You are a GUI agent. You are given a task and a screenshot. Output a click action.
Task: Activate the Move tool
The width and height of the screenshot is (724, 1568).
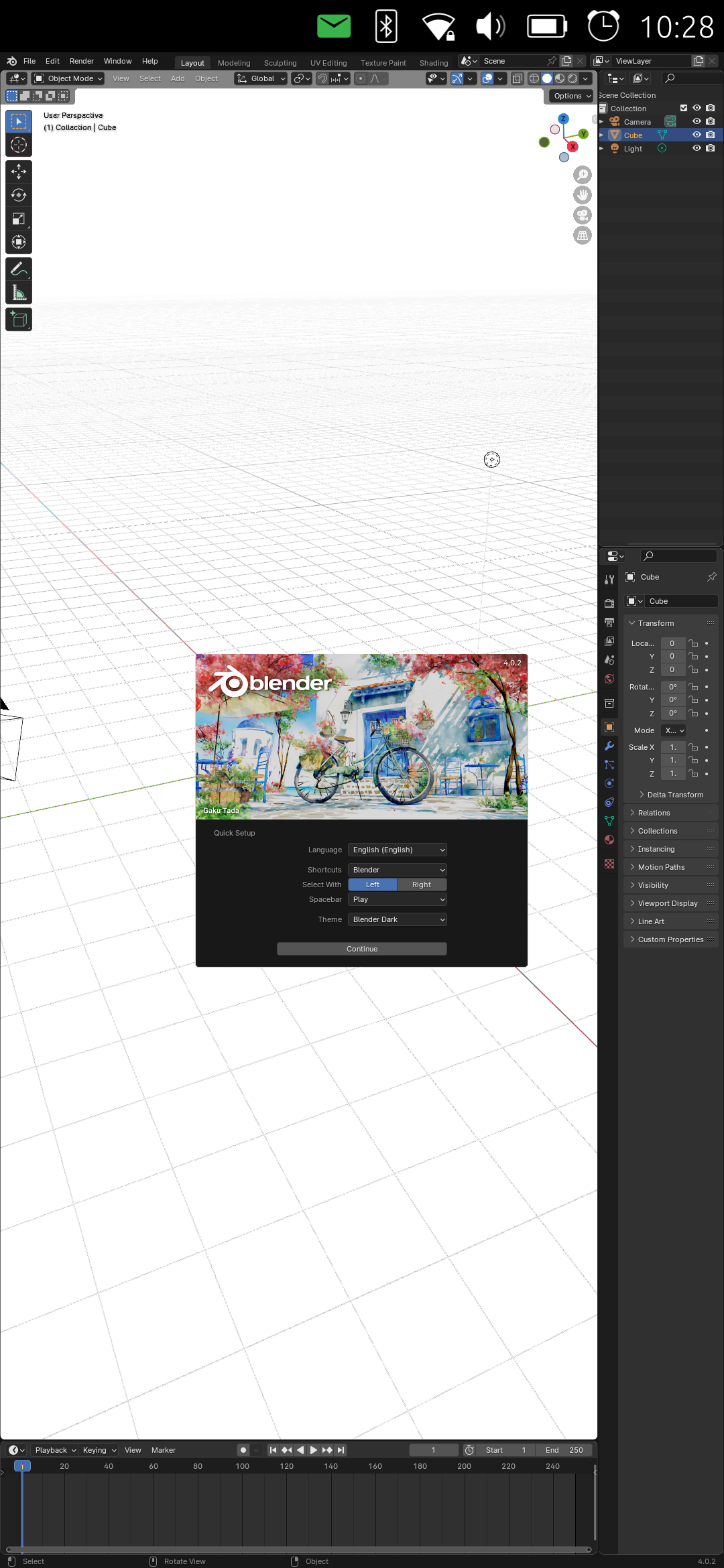click(x=19, y=172)
